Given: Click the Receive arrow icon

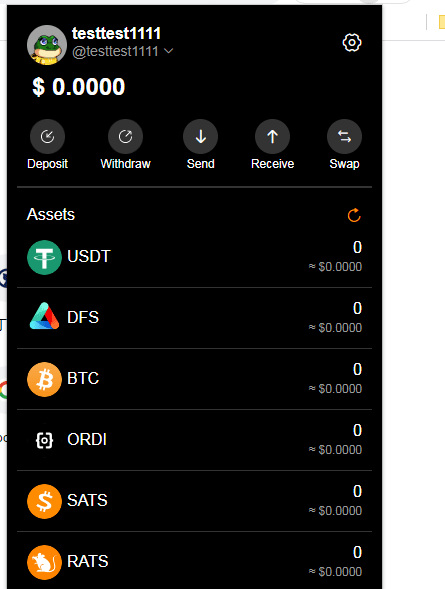Looking at the screenshot, I should pyautogui.click(x=273, y=136).
